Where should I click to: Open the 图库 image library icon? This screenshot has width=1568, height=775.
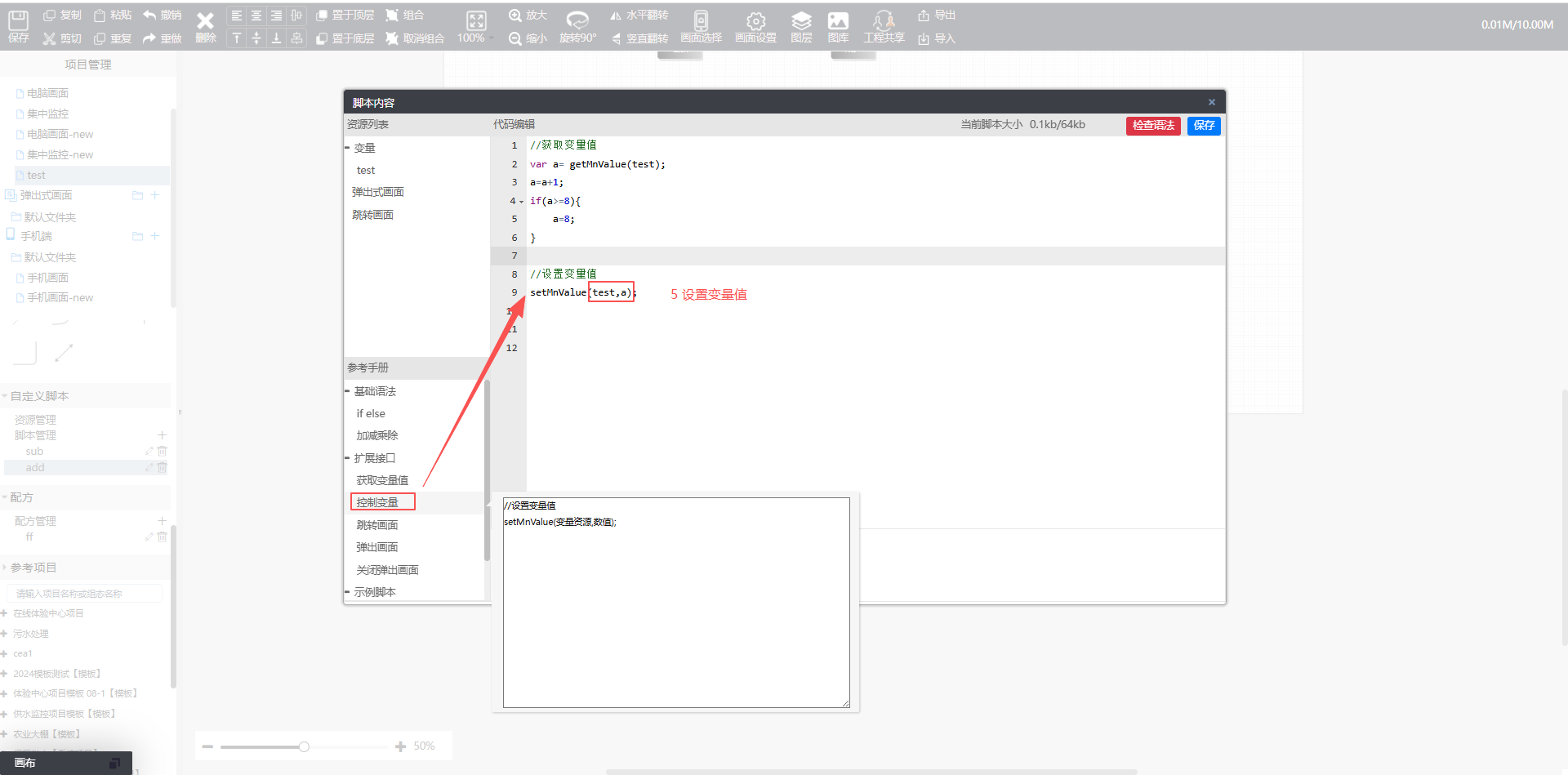(x=838, y=21)
